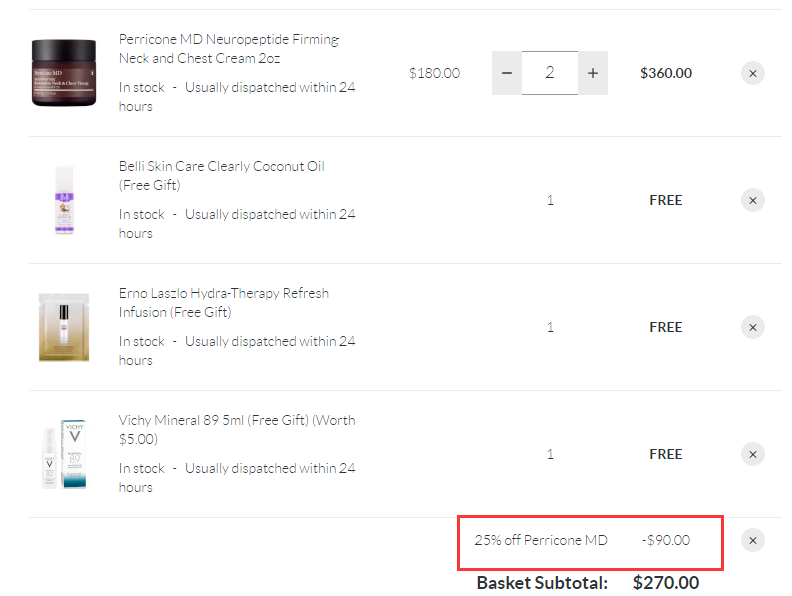Viewport: 792px width, 596px height.
Task: Decrease Perricone MD cream quantity
Action: tap(507, 73)
